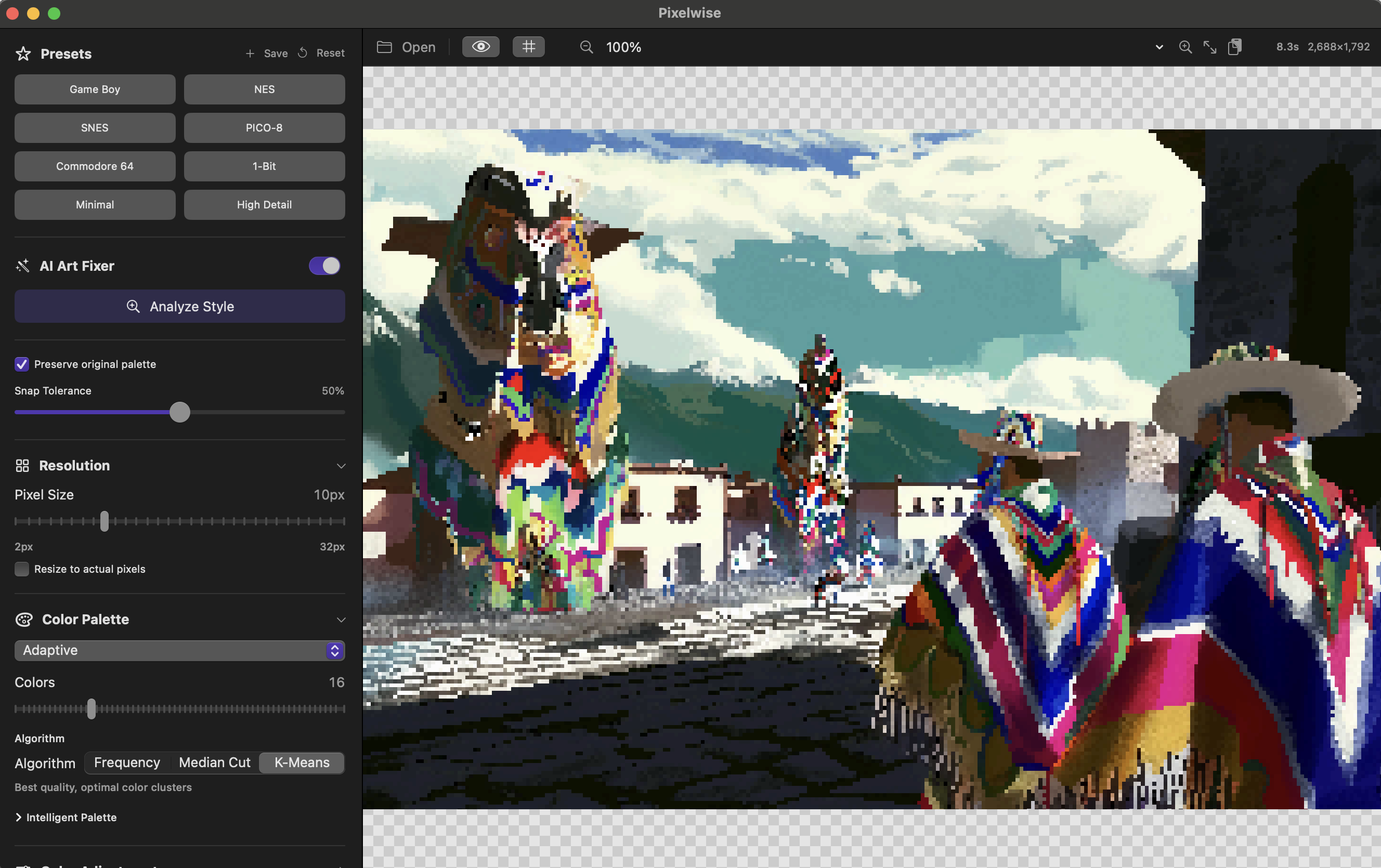Click the Analyze Style button
This screenshot has width=1381, height=868.
(x=179, y=306)
